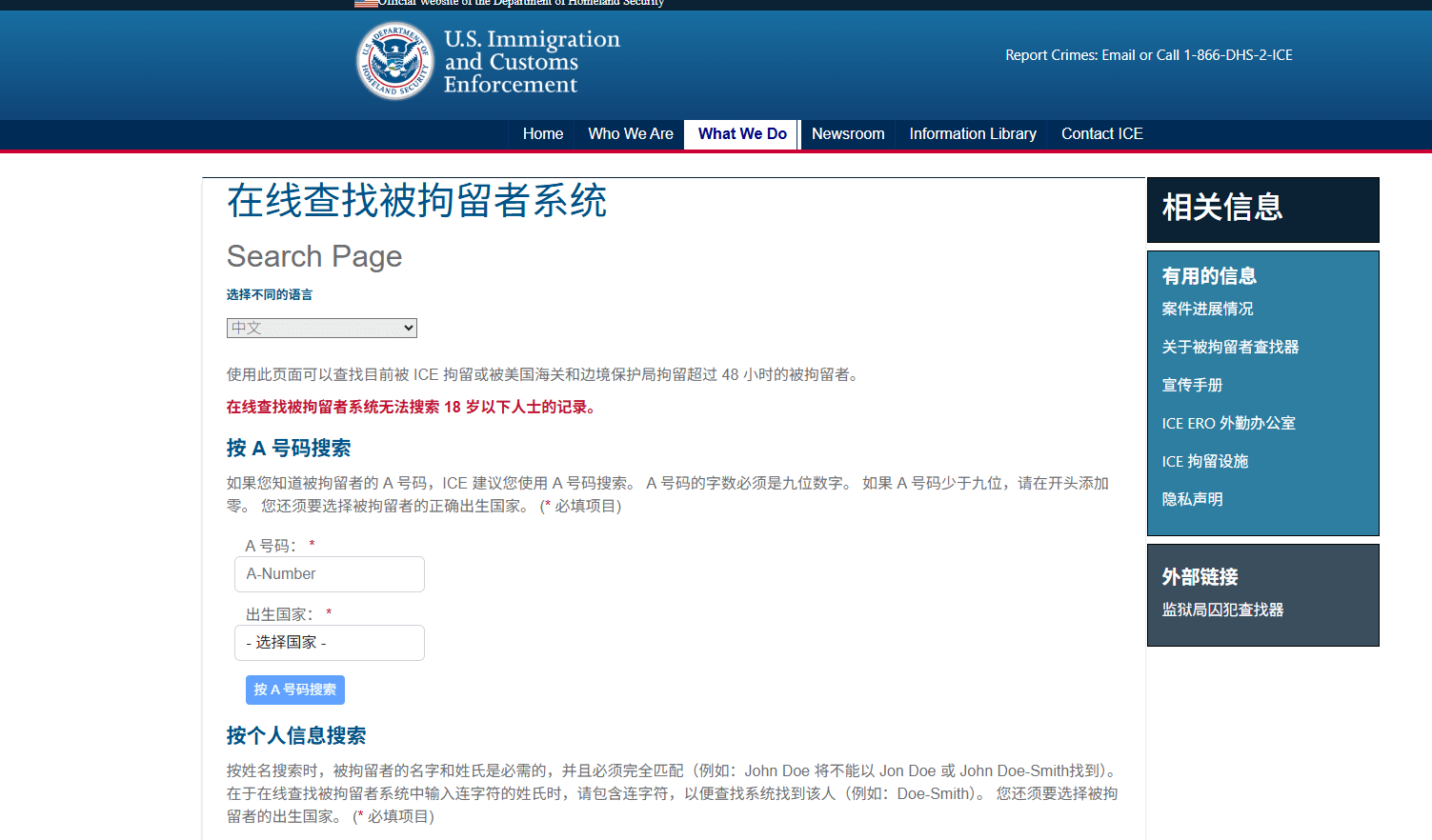Open the language selection dropdown

click(x=322, y=328)
